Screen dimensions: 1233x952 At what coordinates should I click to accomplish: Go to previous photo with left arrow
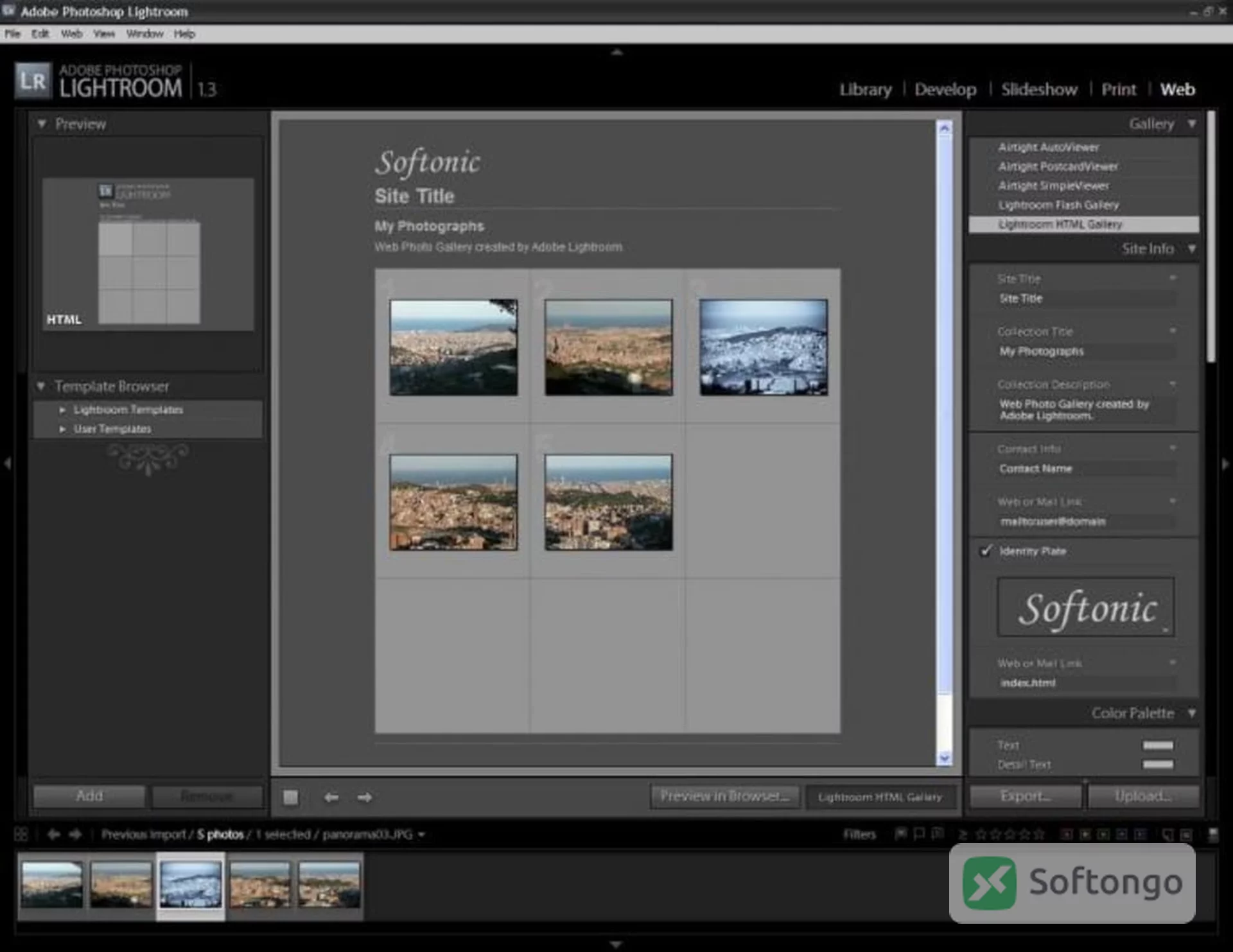[x=331, y=797]
